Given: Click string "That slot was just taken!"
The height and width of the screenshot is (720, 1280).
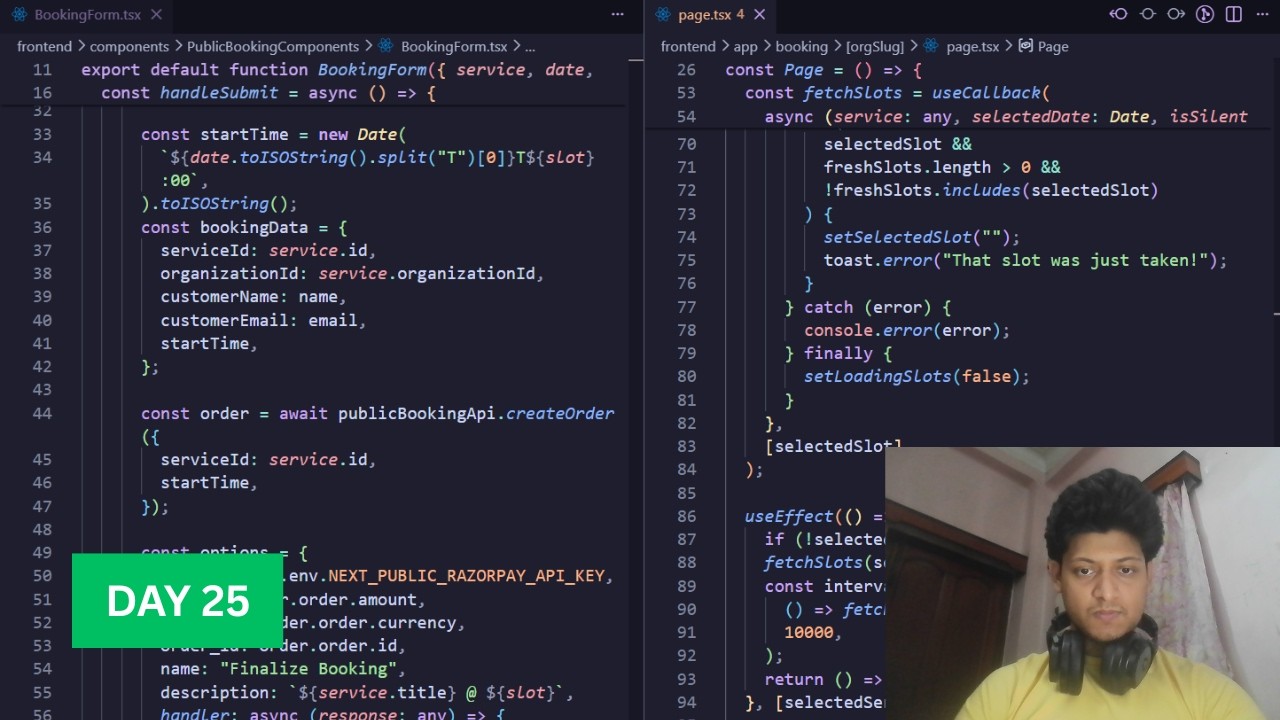Looking at the screenshot, I should click(1074, 260).
